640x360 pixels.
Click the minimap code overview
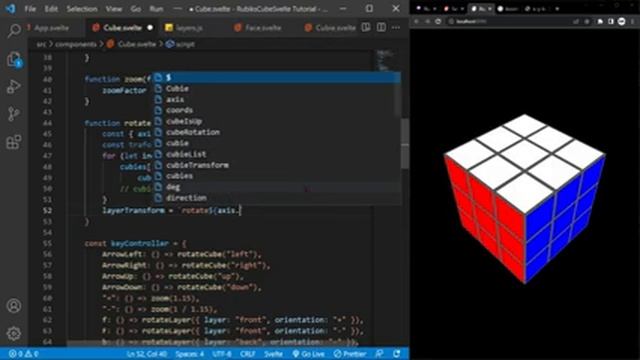pos(385,60)
